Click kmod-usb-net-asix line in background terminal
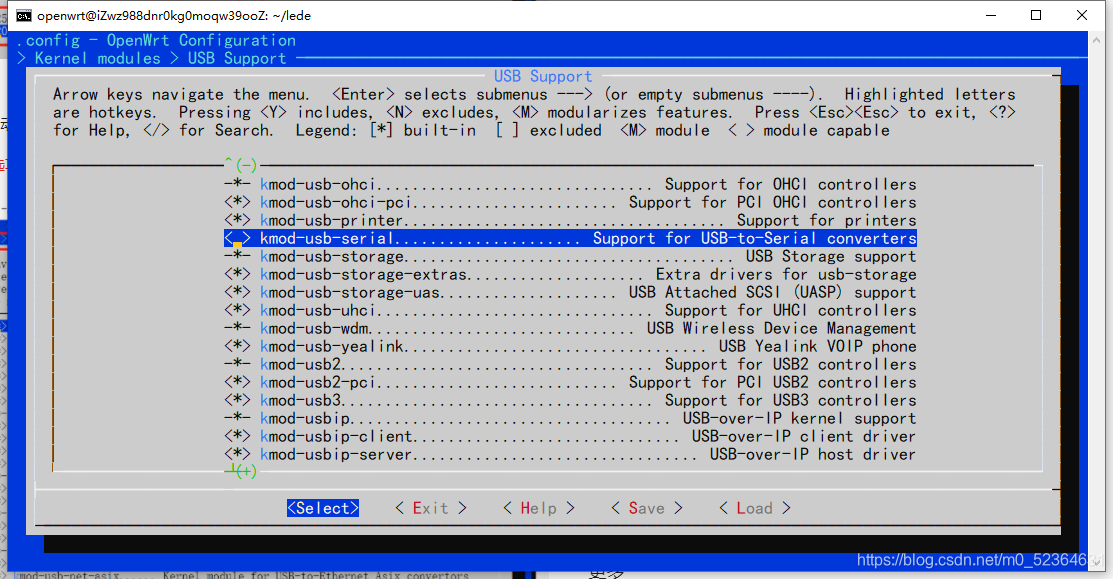Image resolution: width=1113 pixels, height=579 pixels. pyautogui.click(x=243, y=575)
